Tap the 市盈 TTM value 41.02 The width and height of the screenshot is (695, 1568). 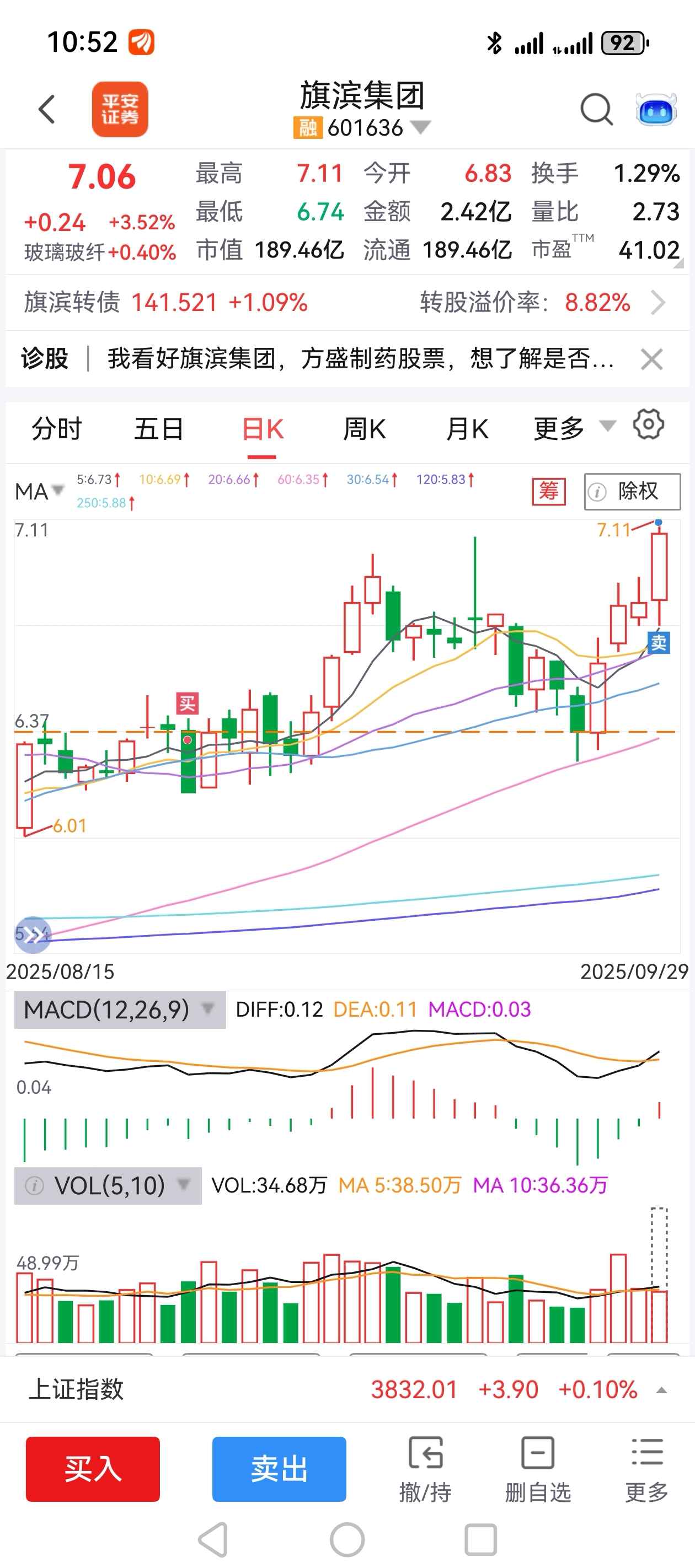click(649, 250)
